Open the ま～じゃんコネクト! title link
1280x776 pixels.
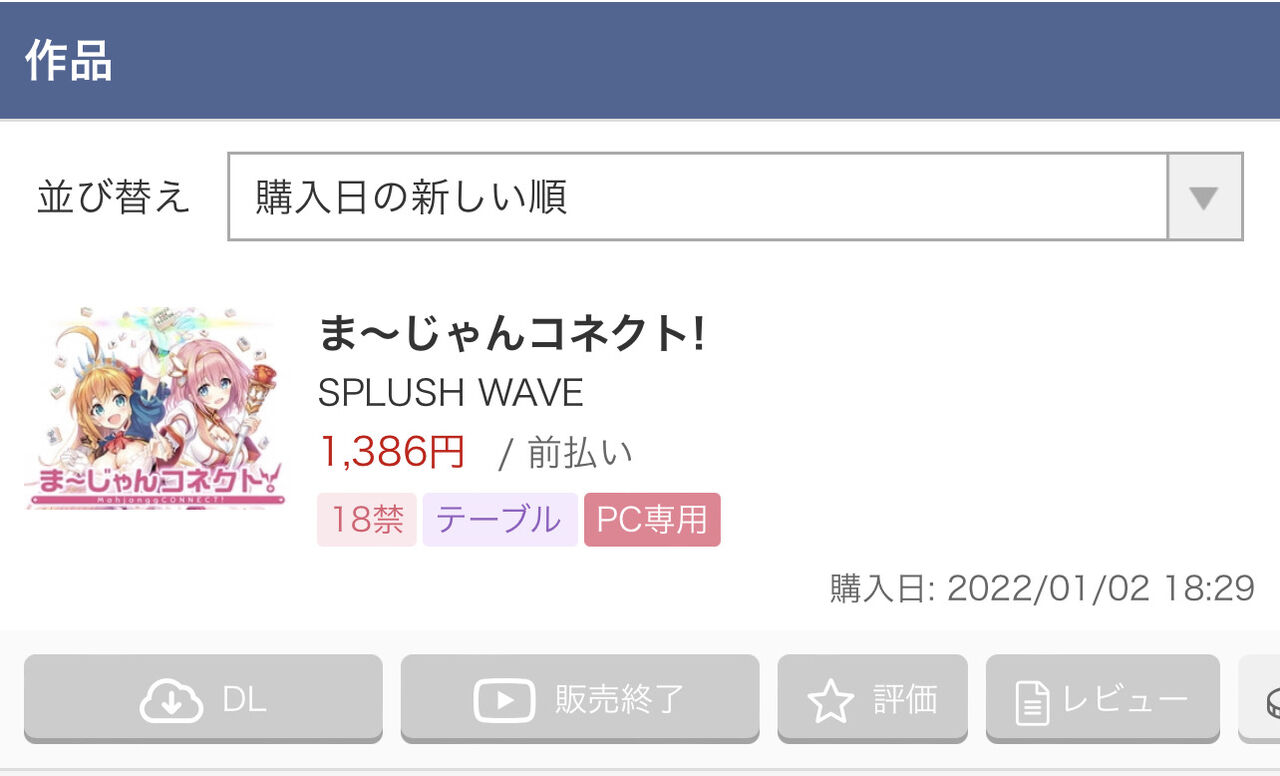coord(512,334)
